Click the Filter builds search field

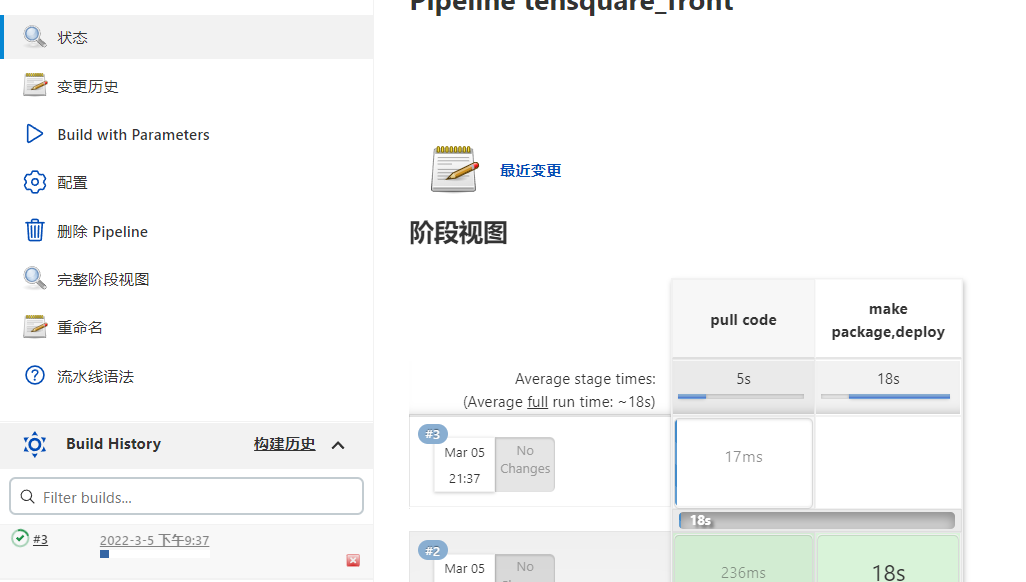(186, 496)
